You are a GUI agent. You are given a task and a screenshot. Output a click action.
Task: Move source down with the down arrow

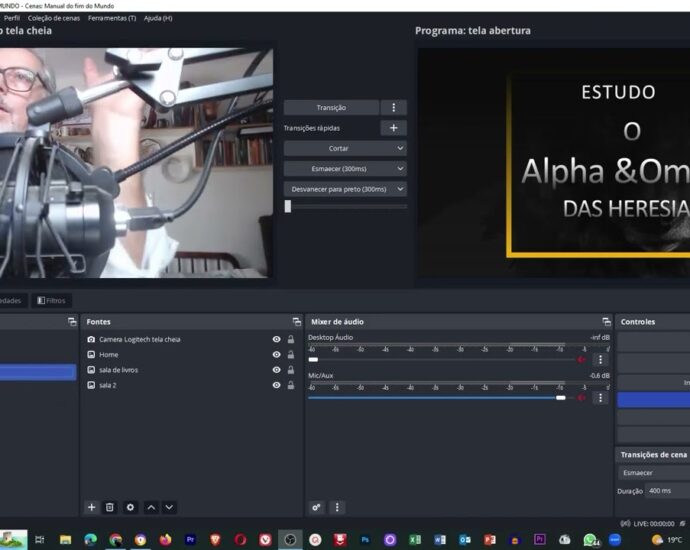click(169, 507)
